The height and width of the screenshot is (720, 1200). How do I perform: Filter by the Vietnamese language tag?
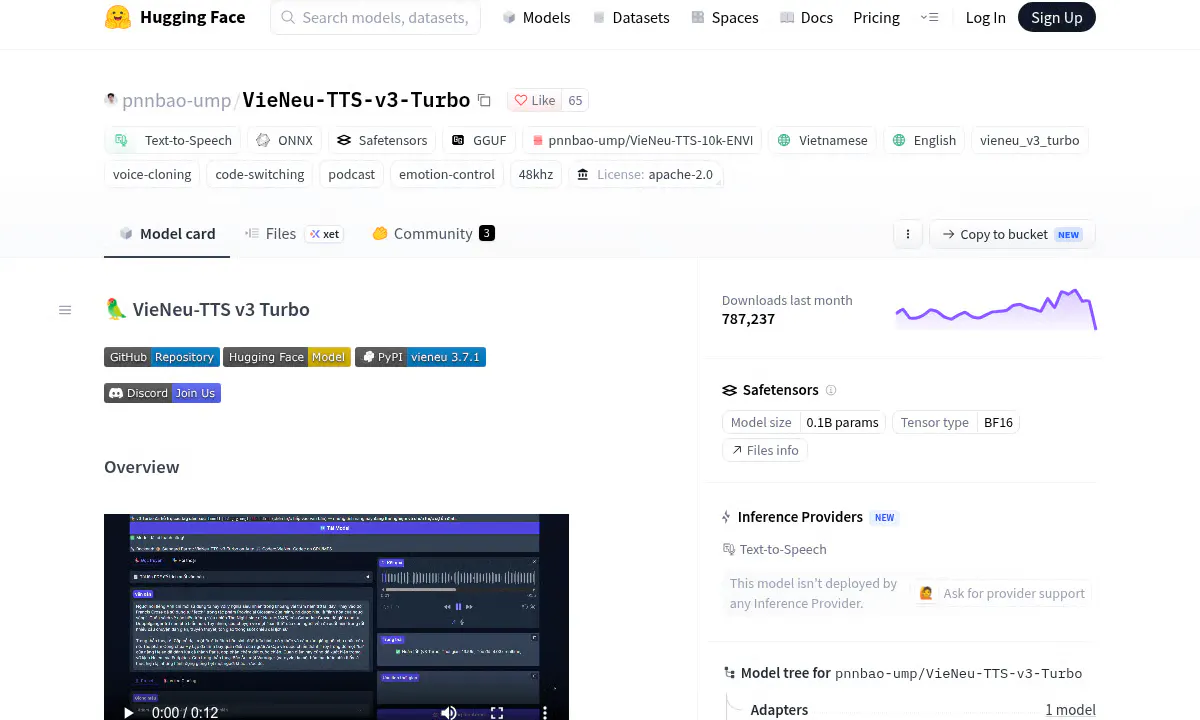[x=823, y=140]
